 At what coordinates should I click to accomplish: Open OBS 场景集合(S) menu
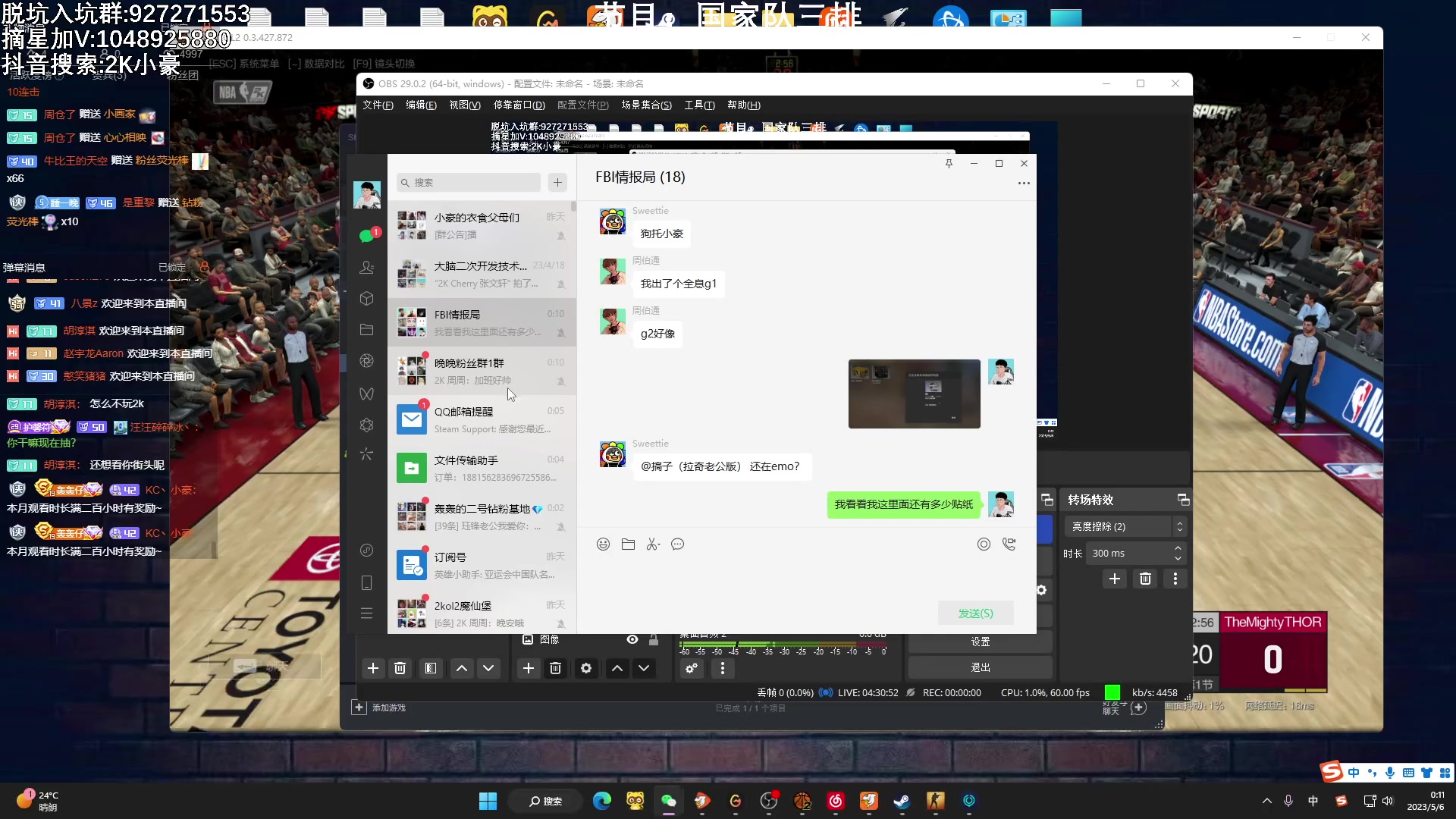(647, 105)
